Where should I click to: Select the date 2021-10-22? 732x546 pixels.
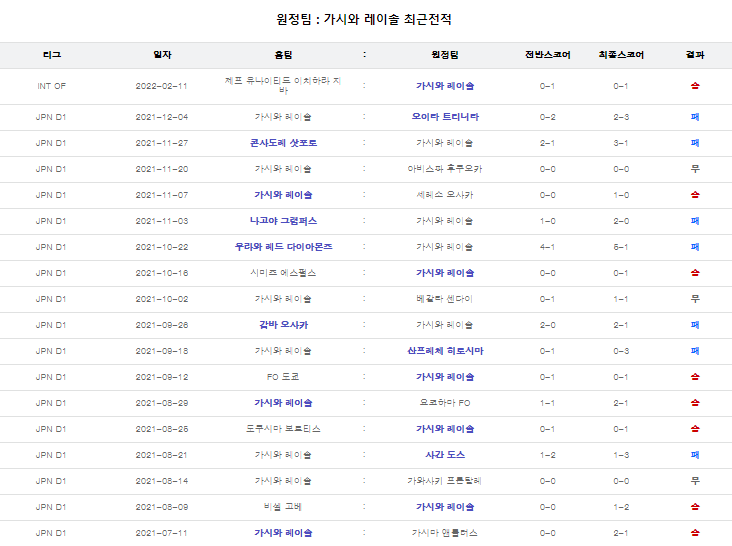click(x=162, y=247)
